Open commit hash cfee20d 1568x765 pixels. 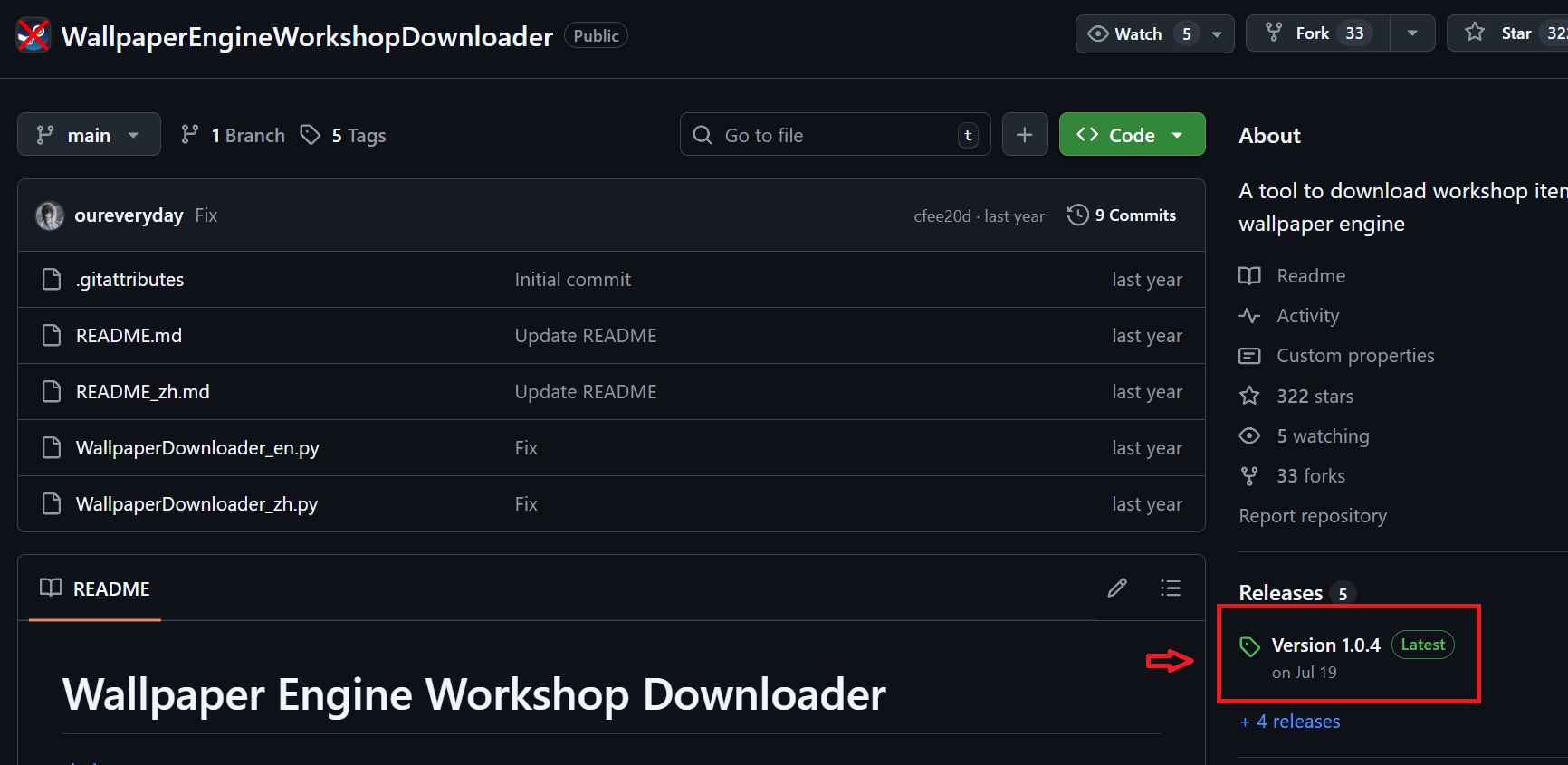click(x=942, y=216)
